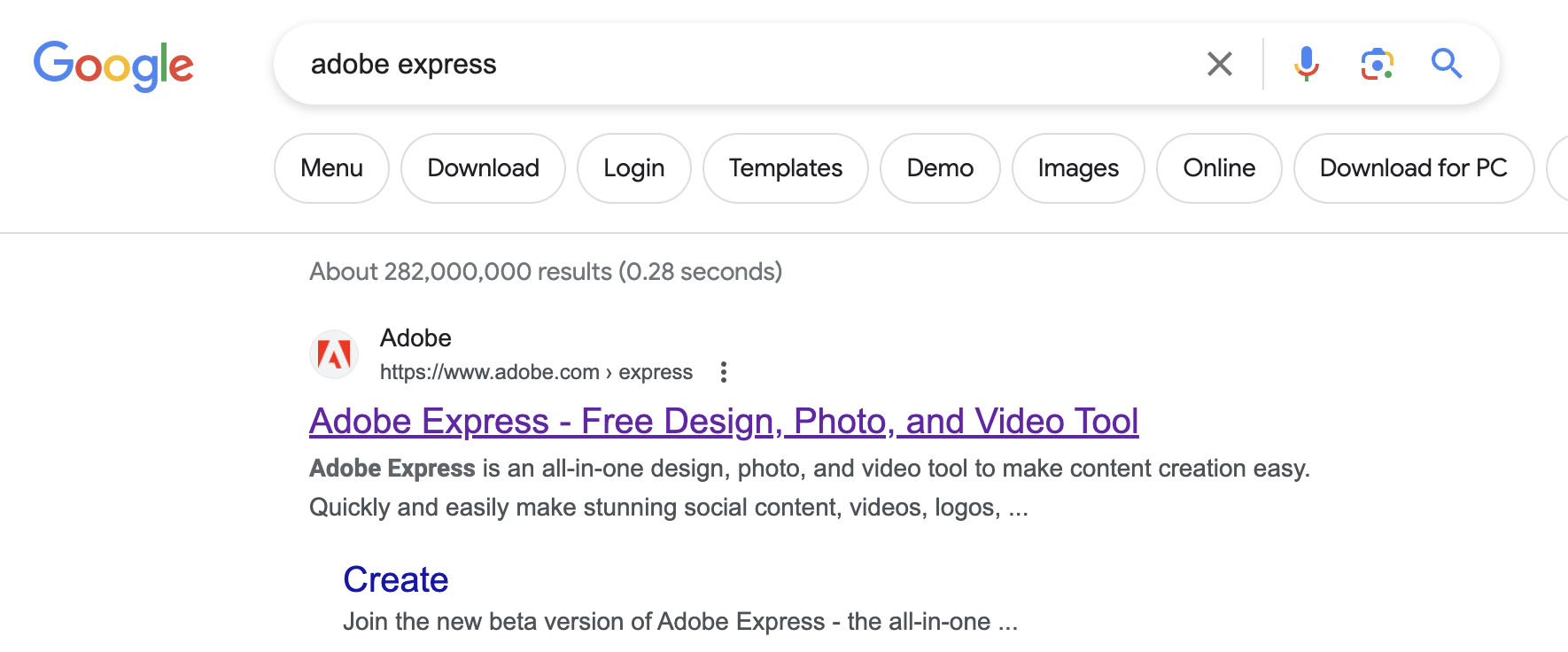Select the Download filter chip
Image resolution: width=1568 pixels, height=652 pixels.
click(x=483, y=168)
